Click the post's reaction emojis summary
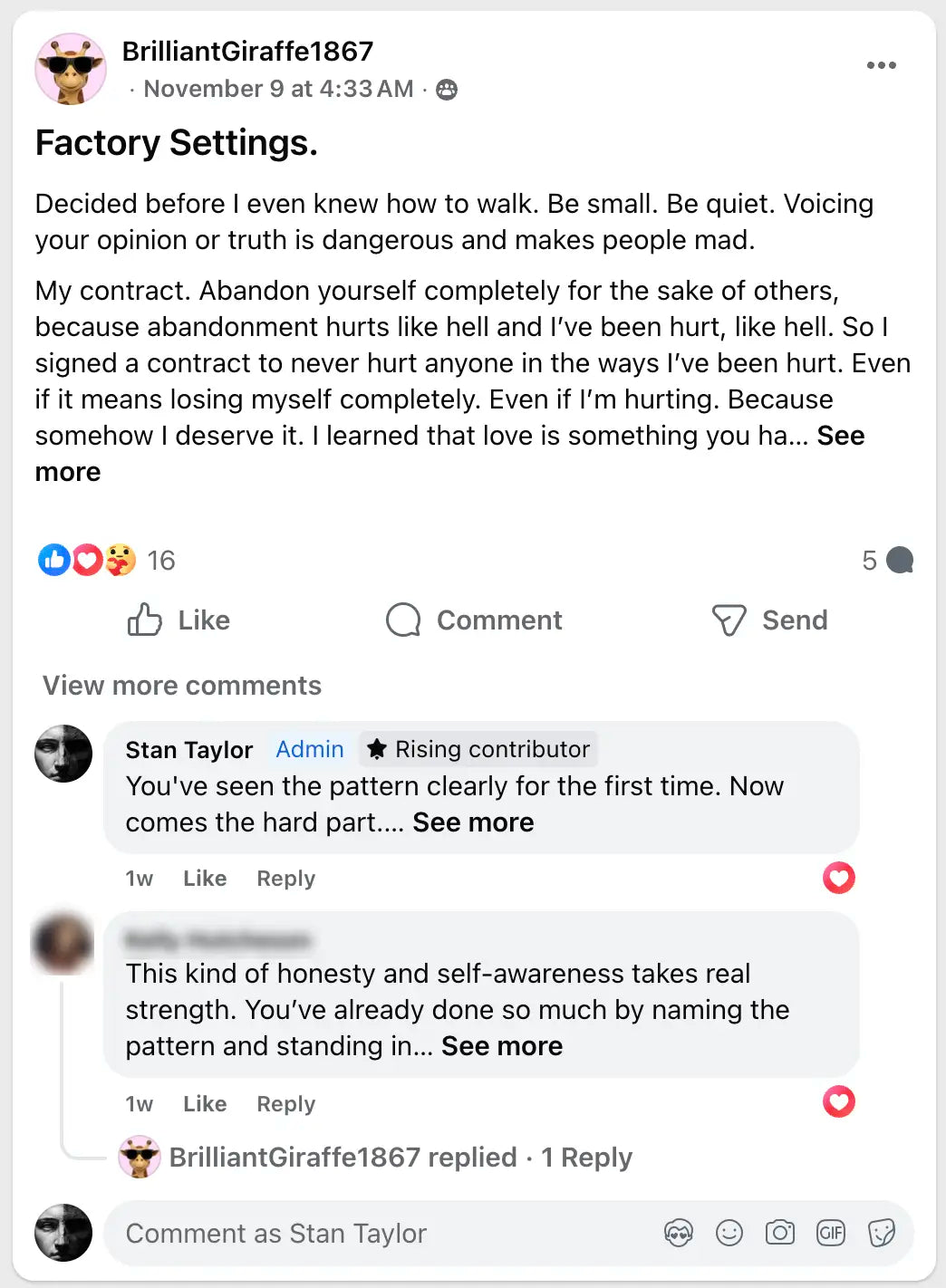Screen dimensions: 946x1288 [87, 561]
